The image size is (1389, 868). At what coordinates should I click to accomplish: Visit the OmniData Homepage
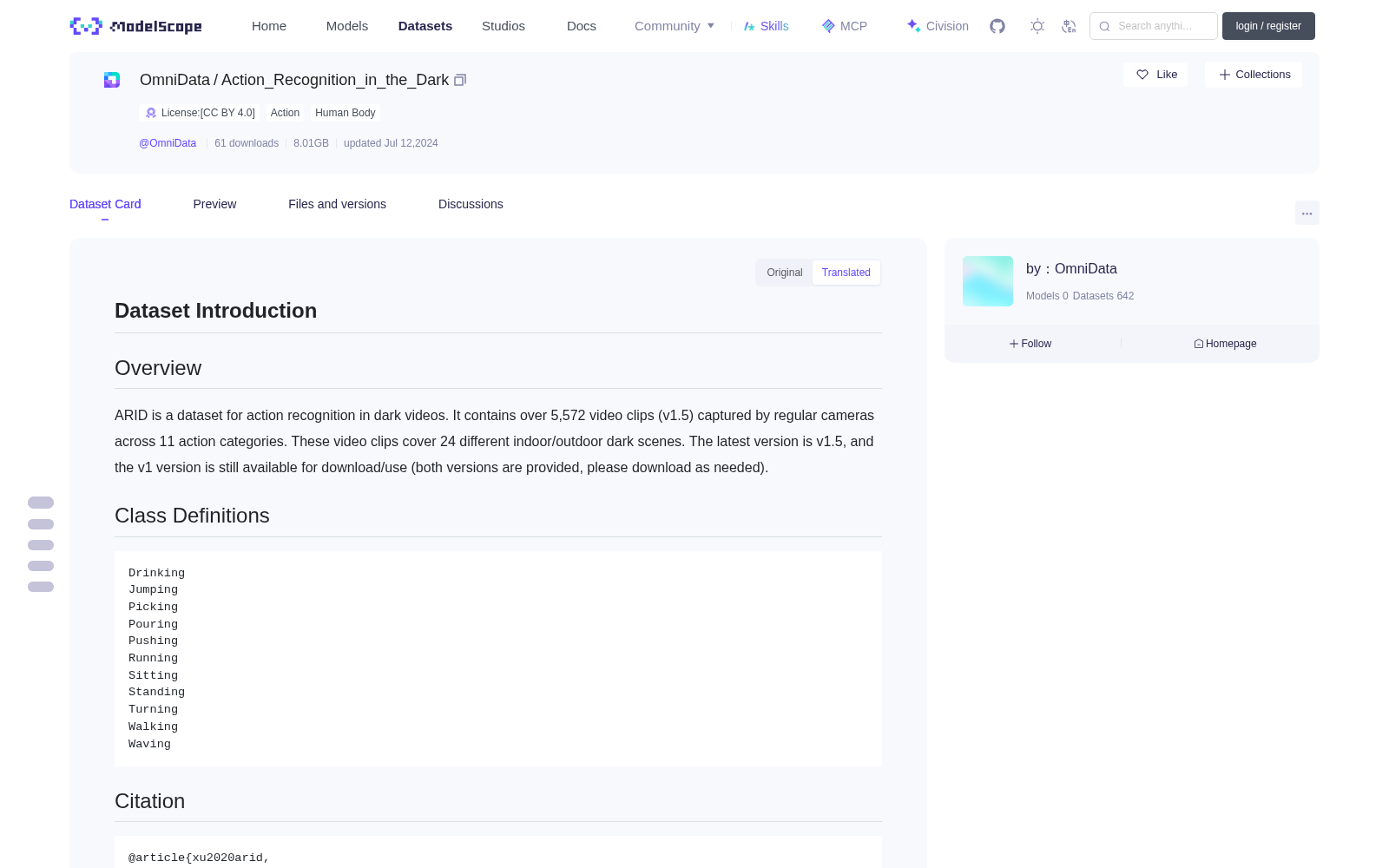(x=1225, y=344)
